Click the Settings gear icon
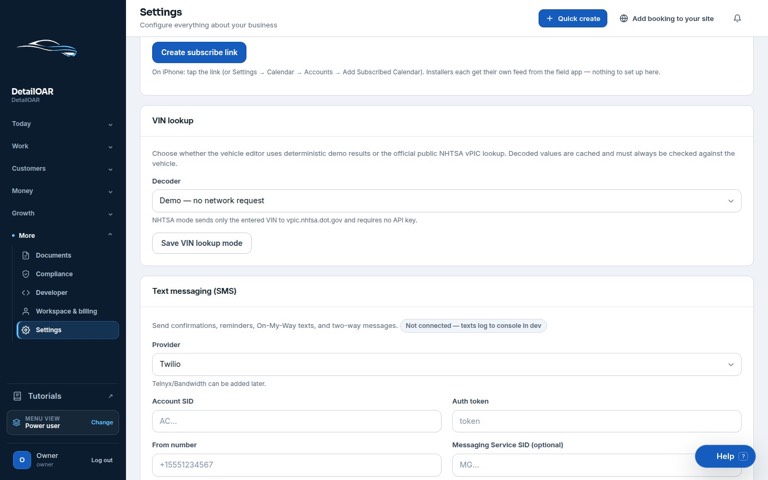Image resolution: width=768 pixels, height=480 pixels. [x=25, y=330]
